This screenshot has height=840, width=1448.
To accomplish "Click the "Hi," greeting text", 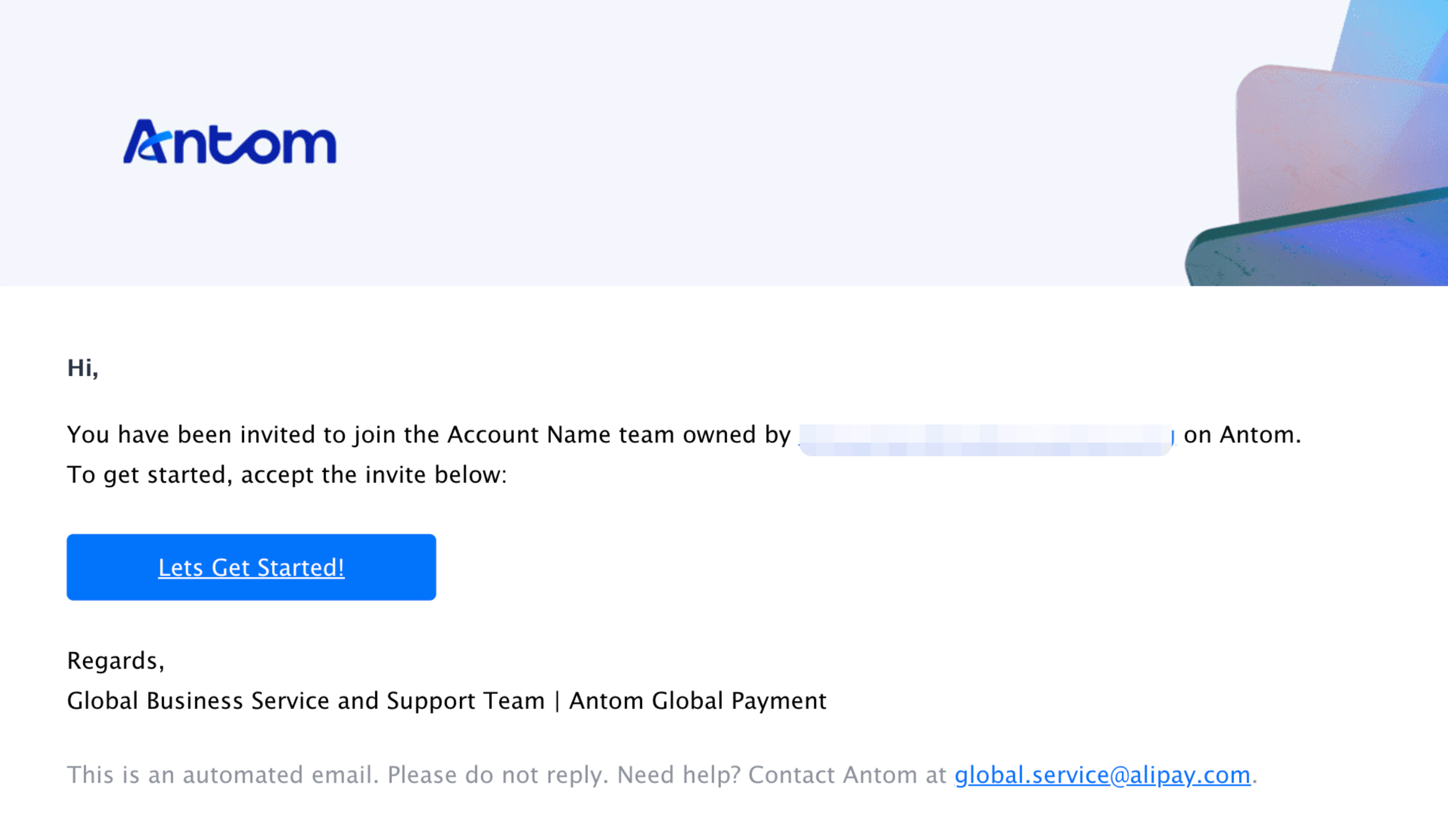I will [x=83, y=368].
